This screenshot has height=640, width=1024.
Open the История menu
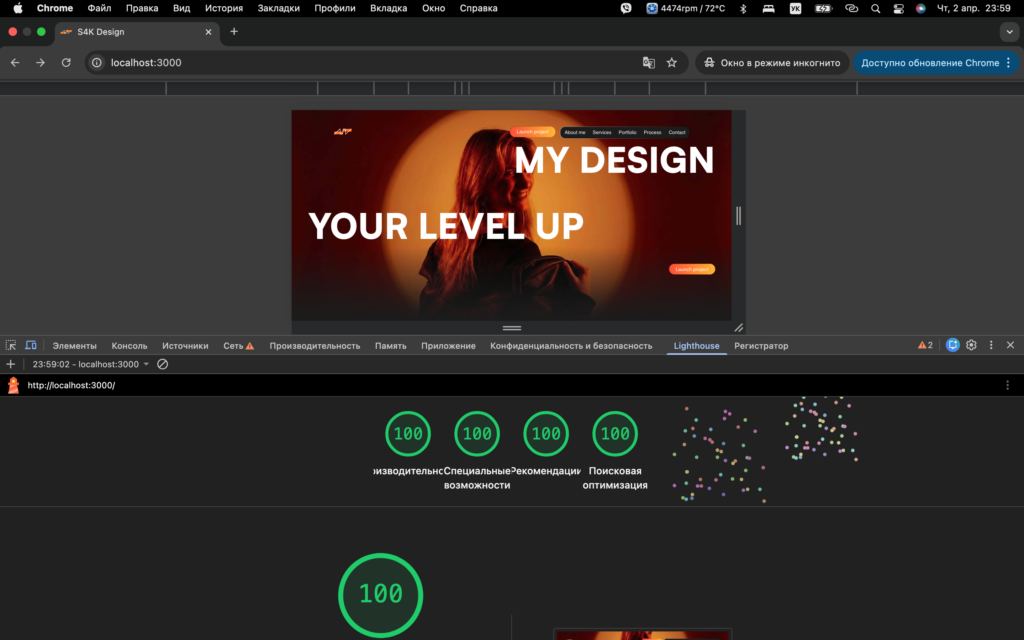pyautogui.click(x=223, y=8)
